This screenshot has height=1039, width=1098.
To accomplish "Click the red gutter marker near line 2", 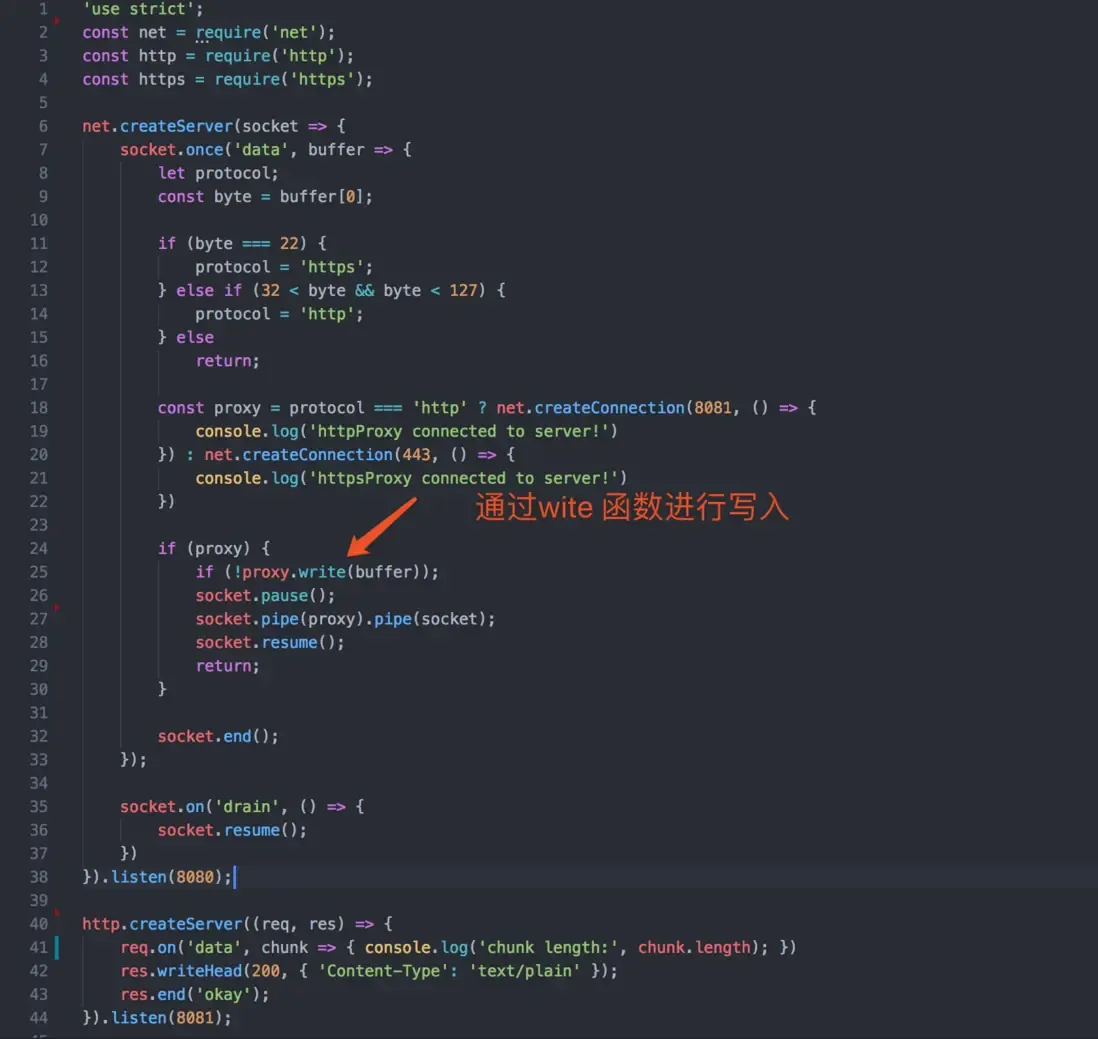I will pos(57,22).
